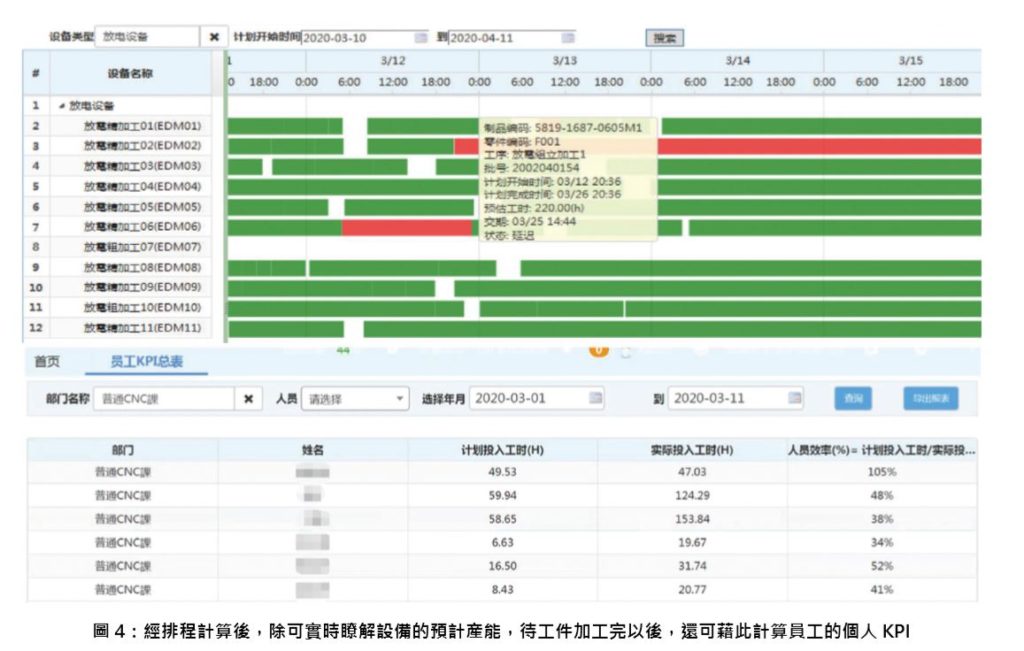The height and width of the screenshot is (651, 1024).
Task: Click calendar icon beside 2020-03-11 field
Action: (794, 398)
